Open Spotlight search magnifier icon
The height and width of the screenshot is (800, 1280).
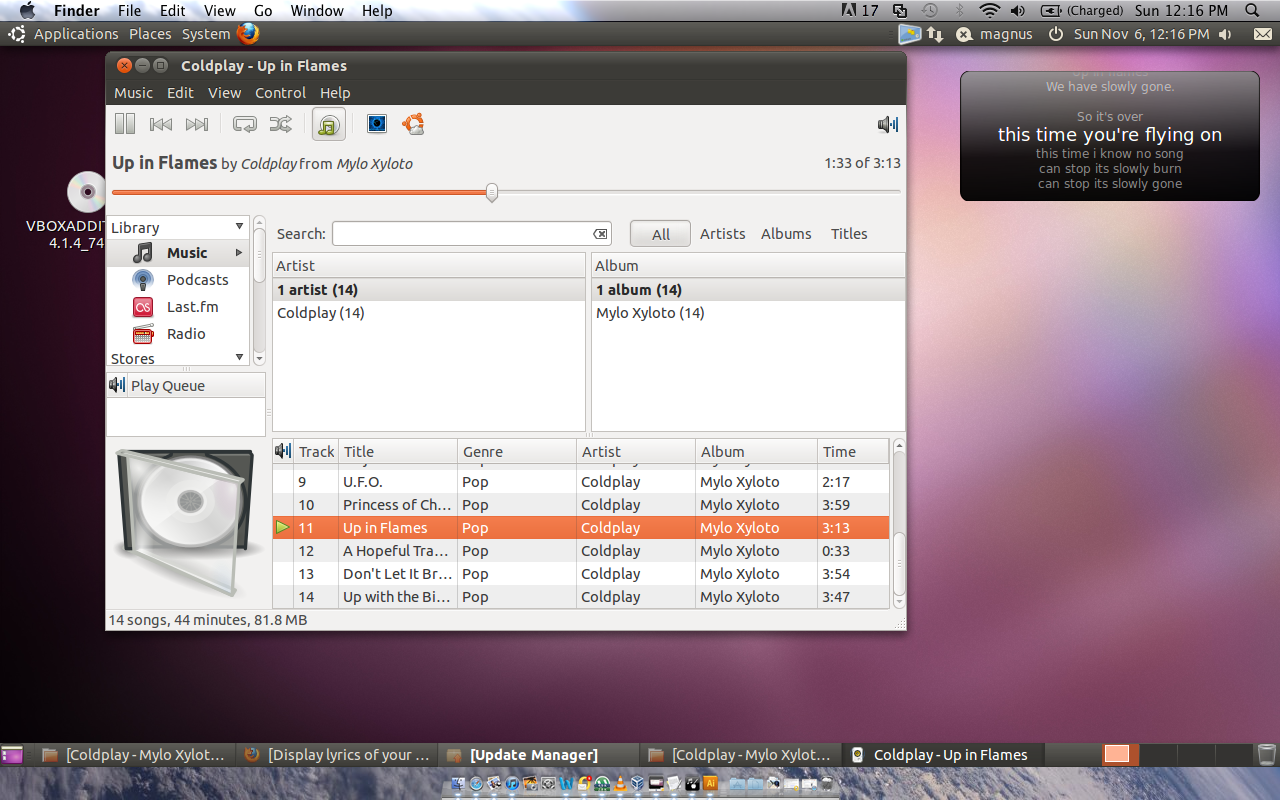(1252, 11)
